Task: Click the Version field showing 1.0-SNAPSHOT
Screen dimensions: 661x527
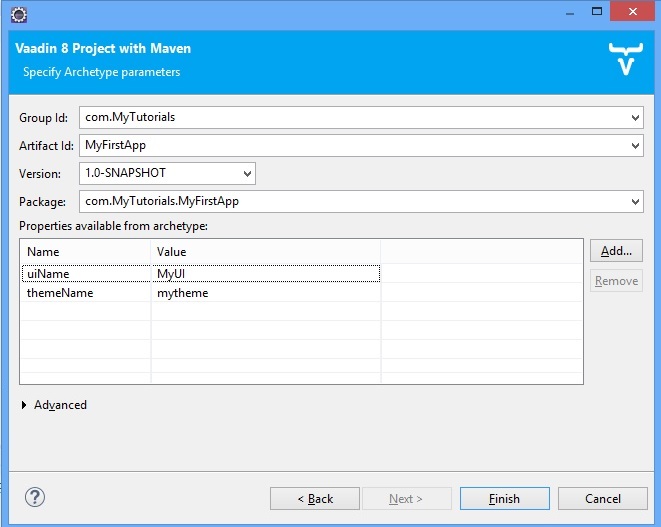Action: pyautogui.click(x=167, y=173)
